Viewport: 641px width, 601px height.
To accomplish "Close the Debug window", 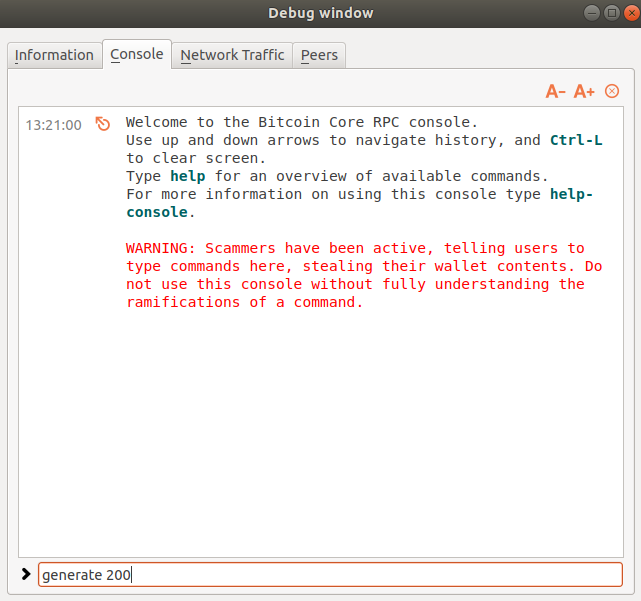I will [x=627, y=13].
